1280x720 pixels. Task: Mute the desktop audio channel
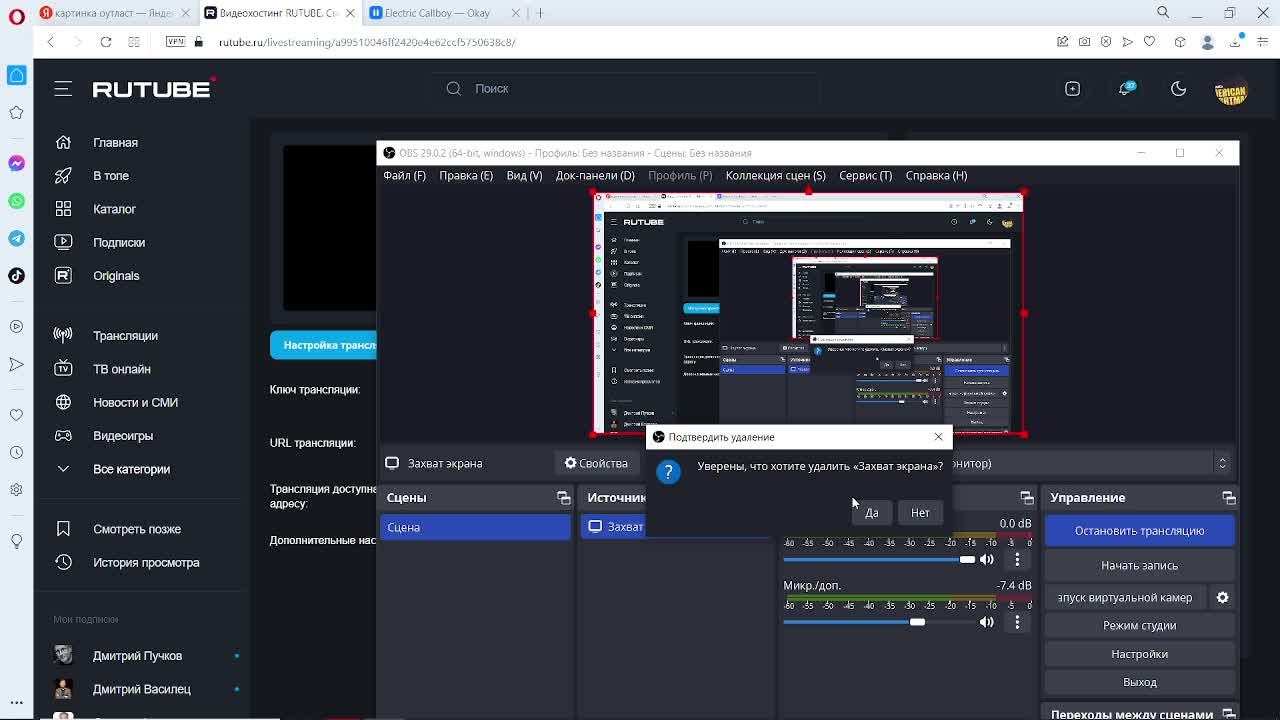(x=987, y=560)
